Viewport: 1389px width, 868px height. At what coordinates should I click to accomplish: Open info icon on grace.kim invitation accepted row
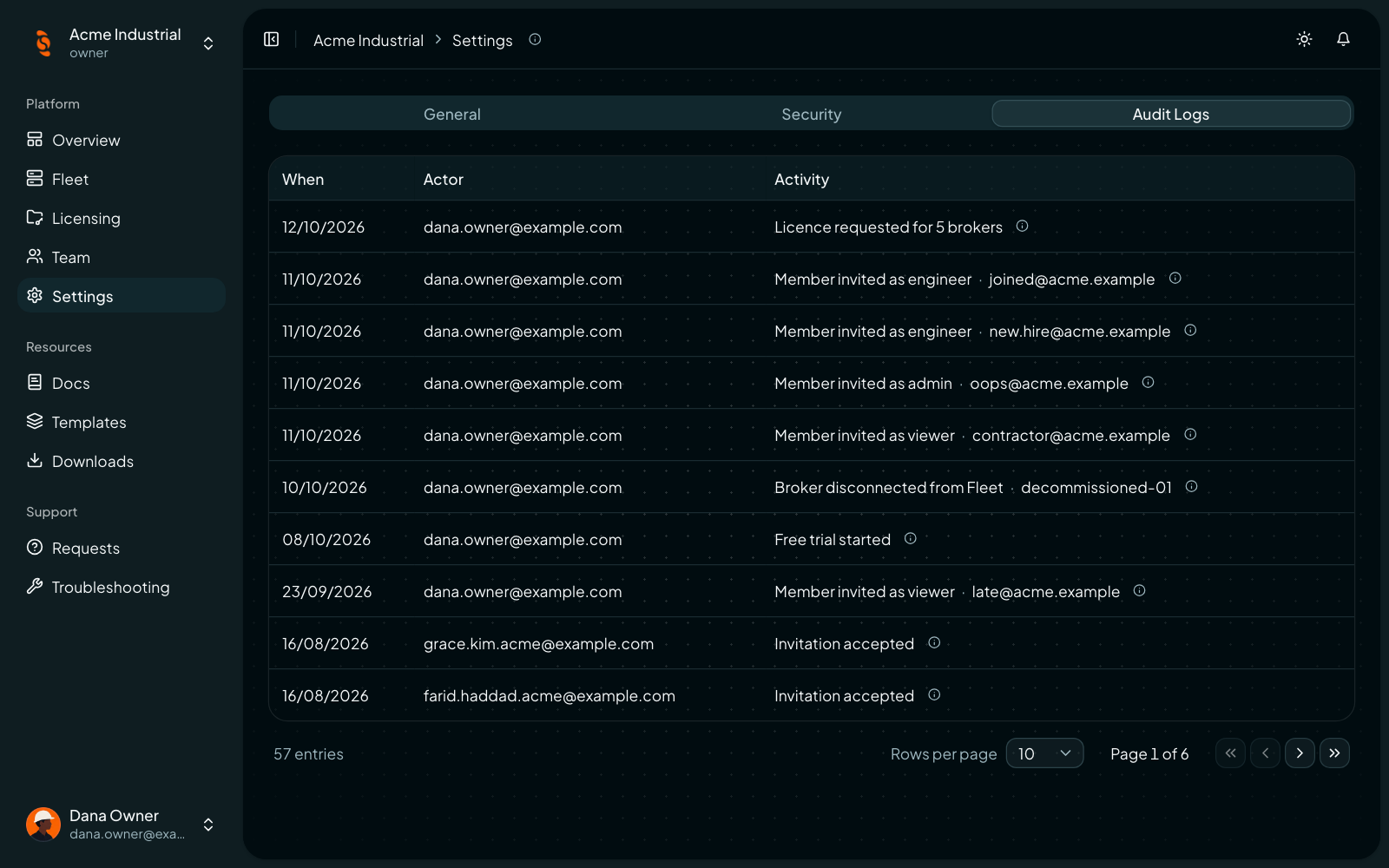coord(935,642)
